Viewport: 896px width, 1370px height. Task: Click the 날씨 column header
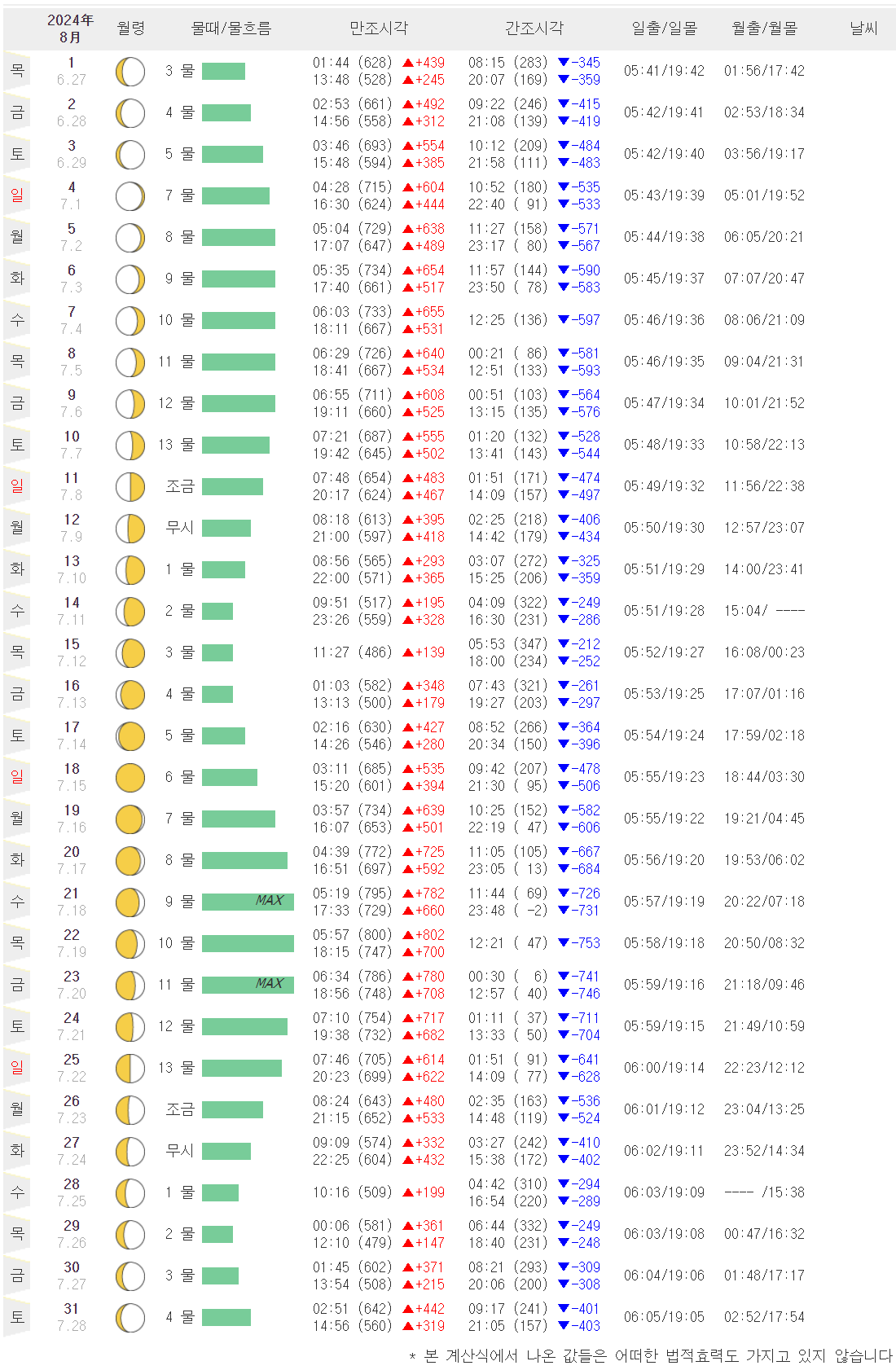click(863, 29)
